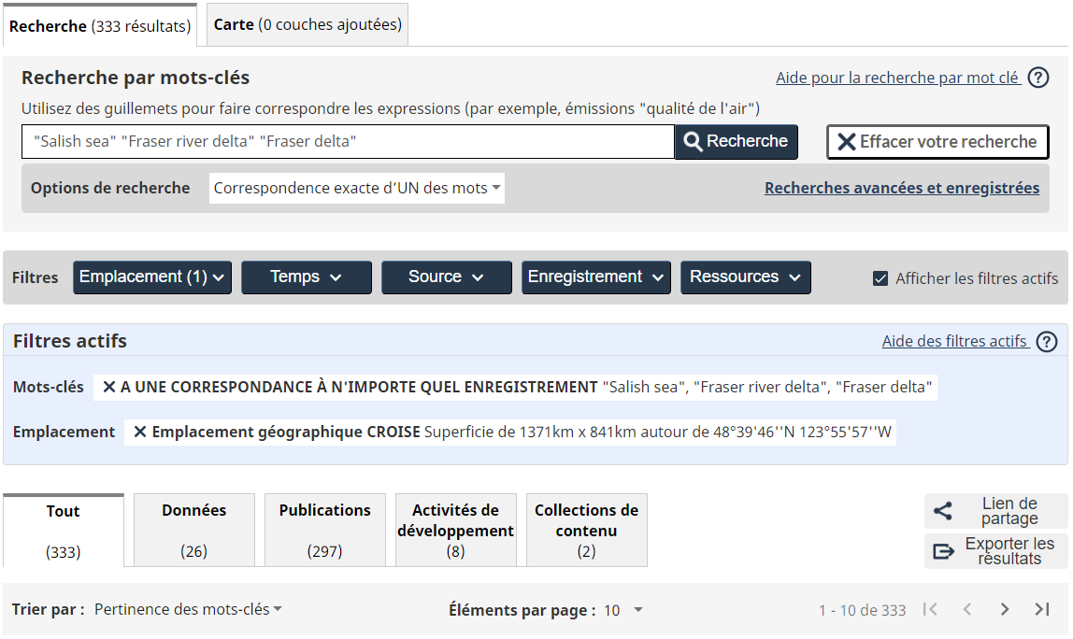The height and width of the screenshot is (639, 1073).
Task: Open the Correspondence exacte d'UN des mots dropdown
Action: click(x=356, y=188)
